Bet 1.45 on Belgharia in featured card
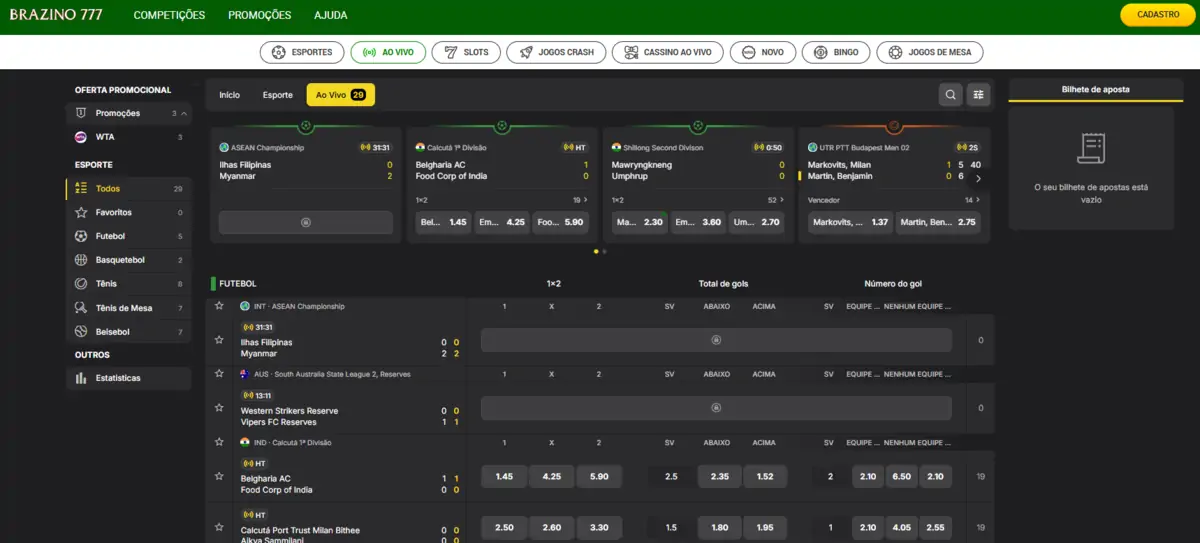 [443, 222]
